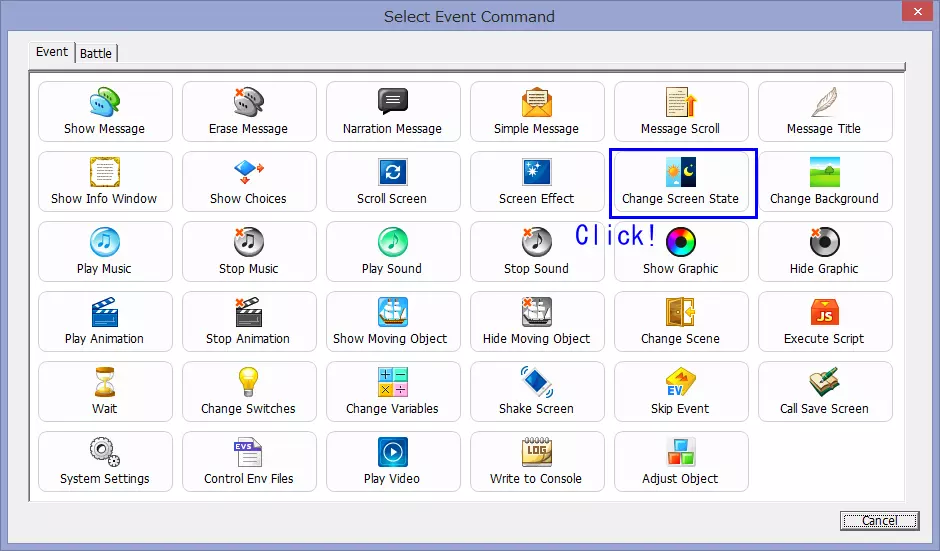This screenshot has height=551, width=940.
Task: Choose the Erase Message command
Action: (249, 112)
